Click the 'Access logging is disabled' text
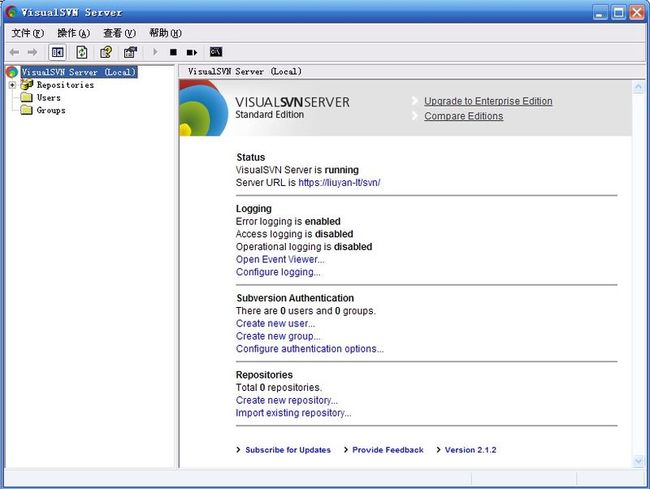The width and height of the screenshot is (650, 489). [294, 234]
